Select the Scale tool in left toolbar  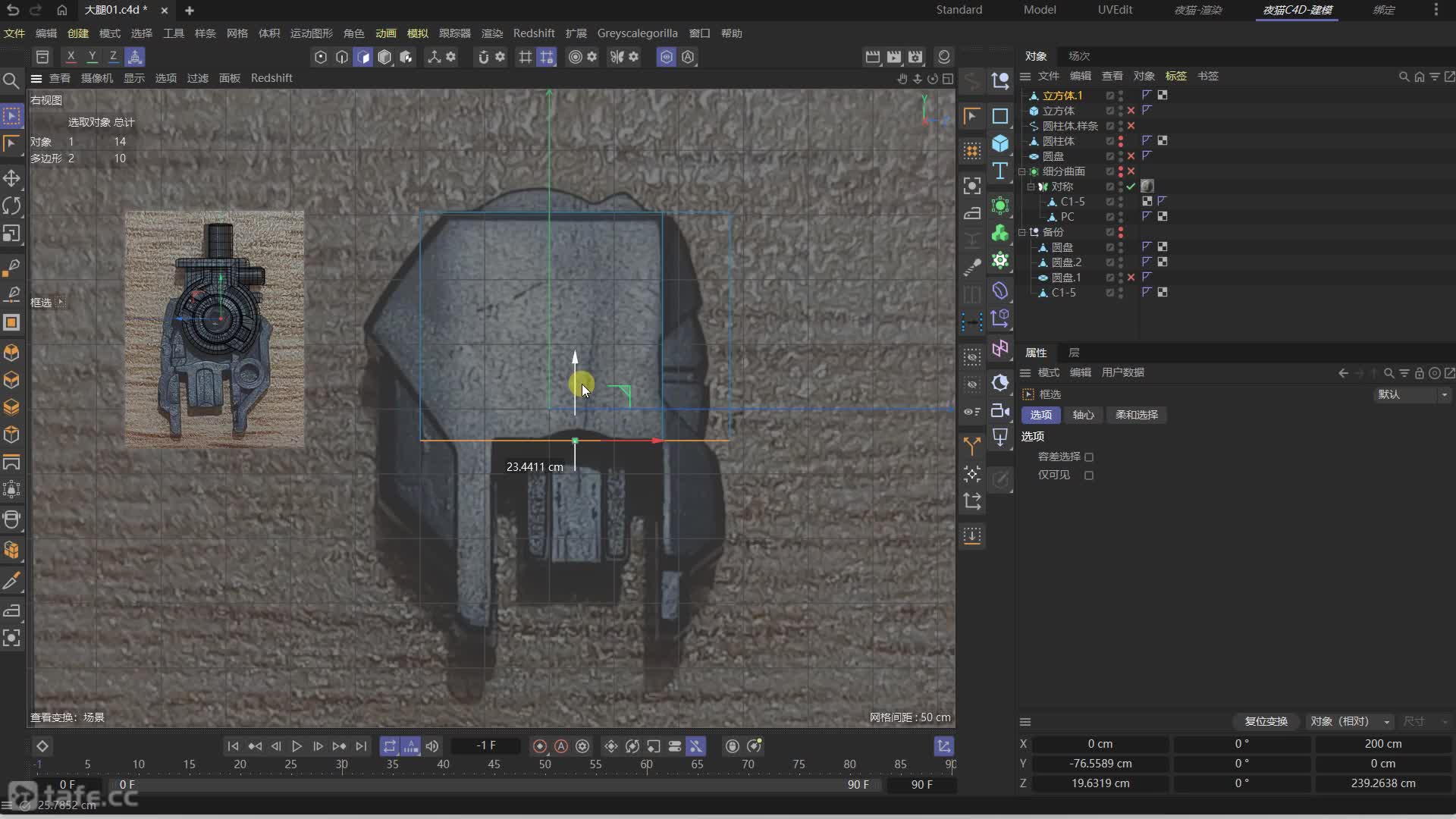(x=11, y=234)
